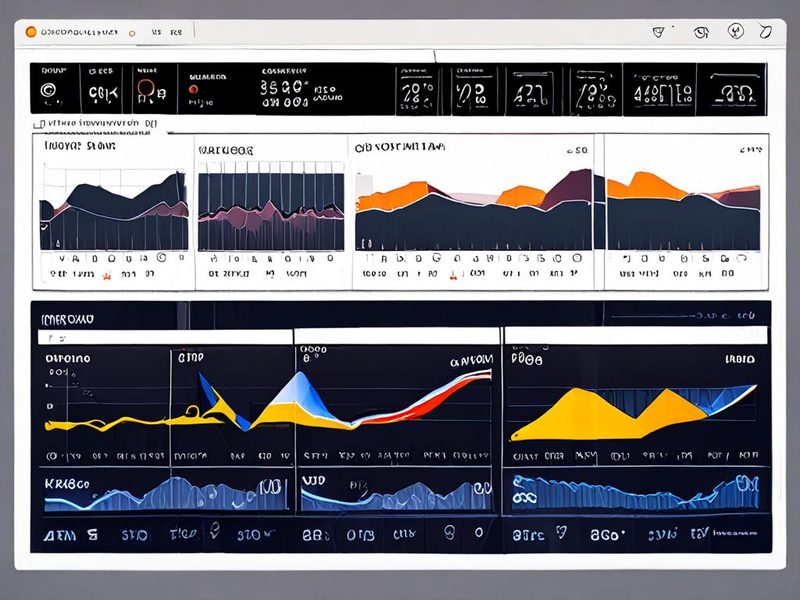Image resolution: width=800 pixels, height=600 pixels.
Task: Click the bottom-left blue mini area chart
Action: click(x=166, y=494)
